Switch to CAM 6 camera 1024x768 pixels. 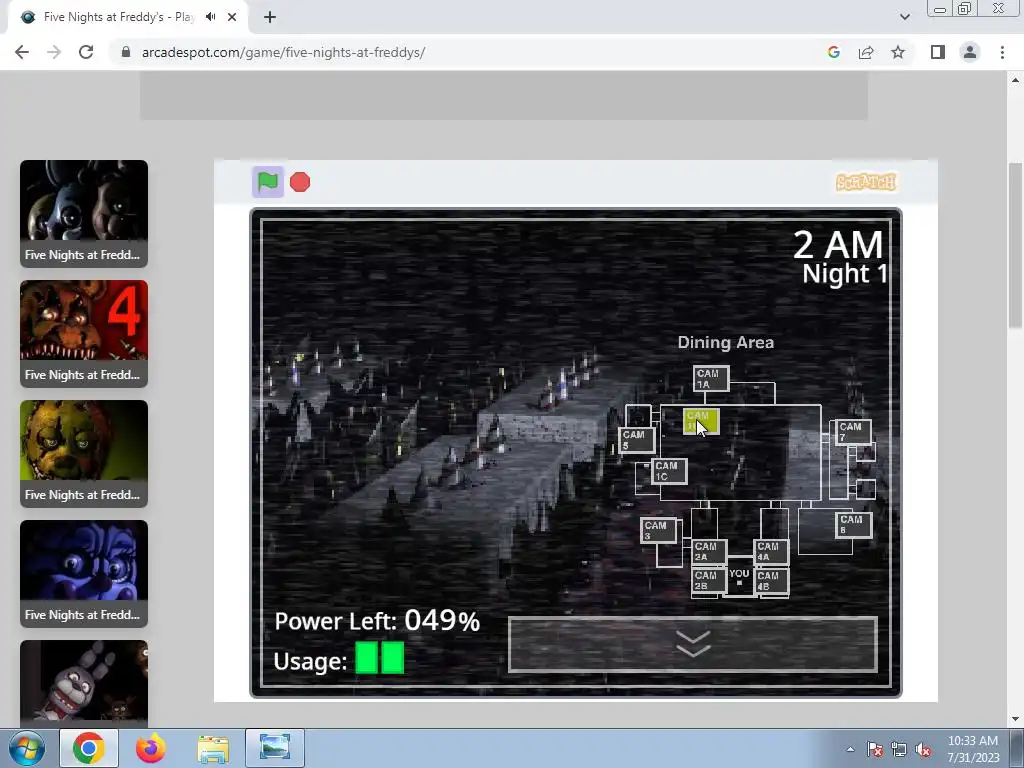(854, 525)
